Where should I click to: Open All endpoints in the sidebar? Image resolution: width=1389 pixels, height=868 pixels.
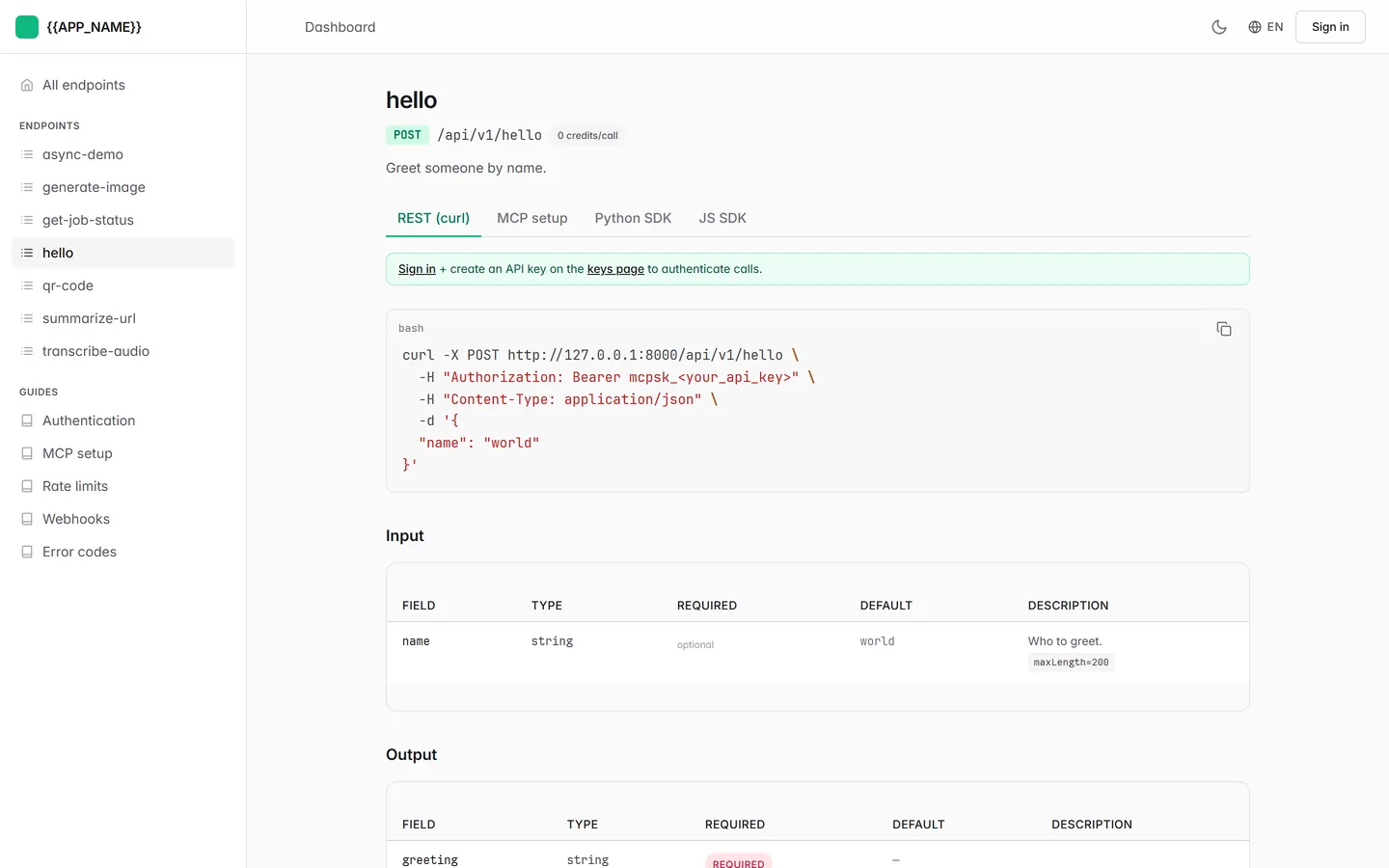pyautogui.click(x=123, y=85)
